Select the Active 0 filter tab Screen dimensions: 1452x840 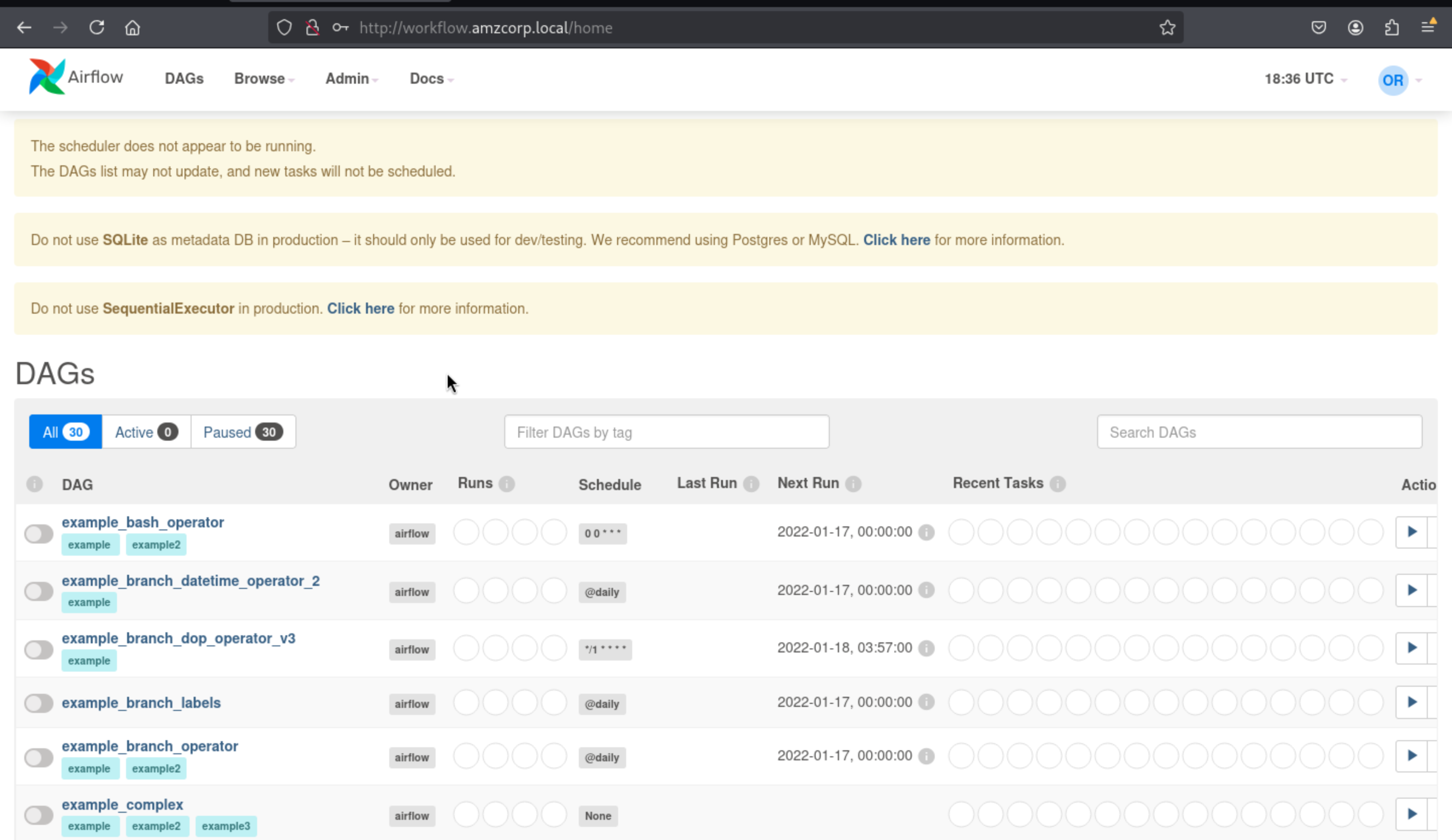tap(146, 432)
